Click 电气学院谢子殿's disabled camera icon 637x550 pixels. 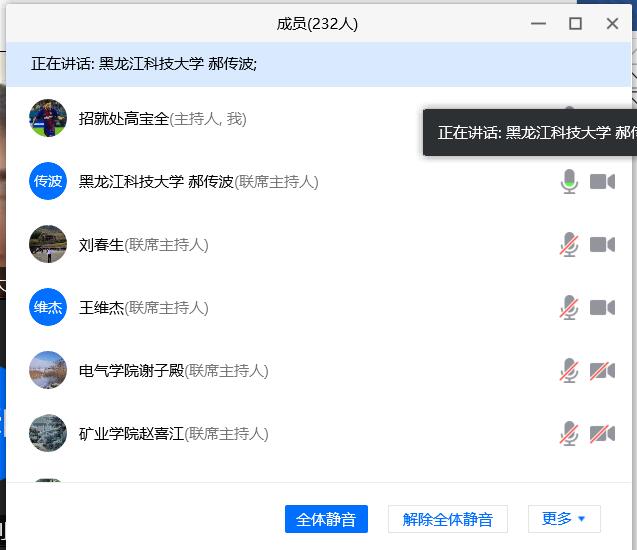[602, 371]
